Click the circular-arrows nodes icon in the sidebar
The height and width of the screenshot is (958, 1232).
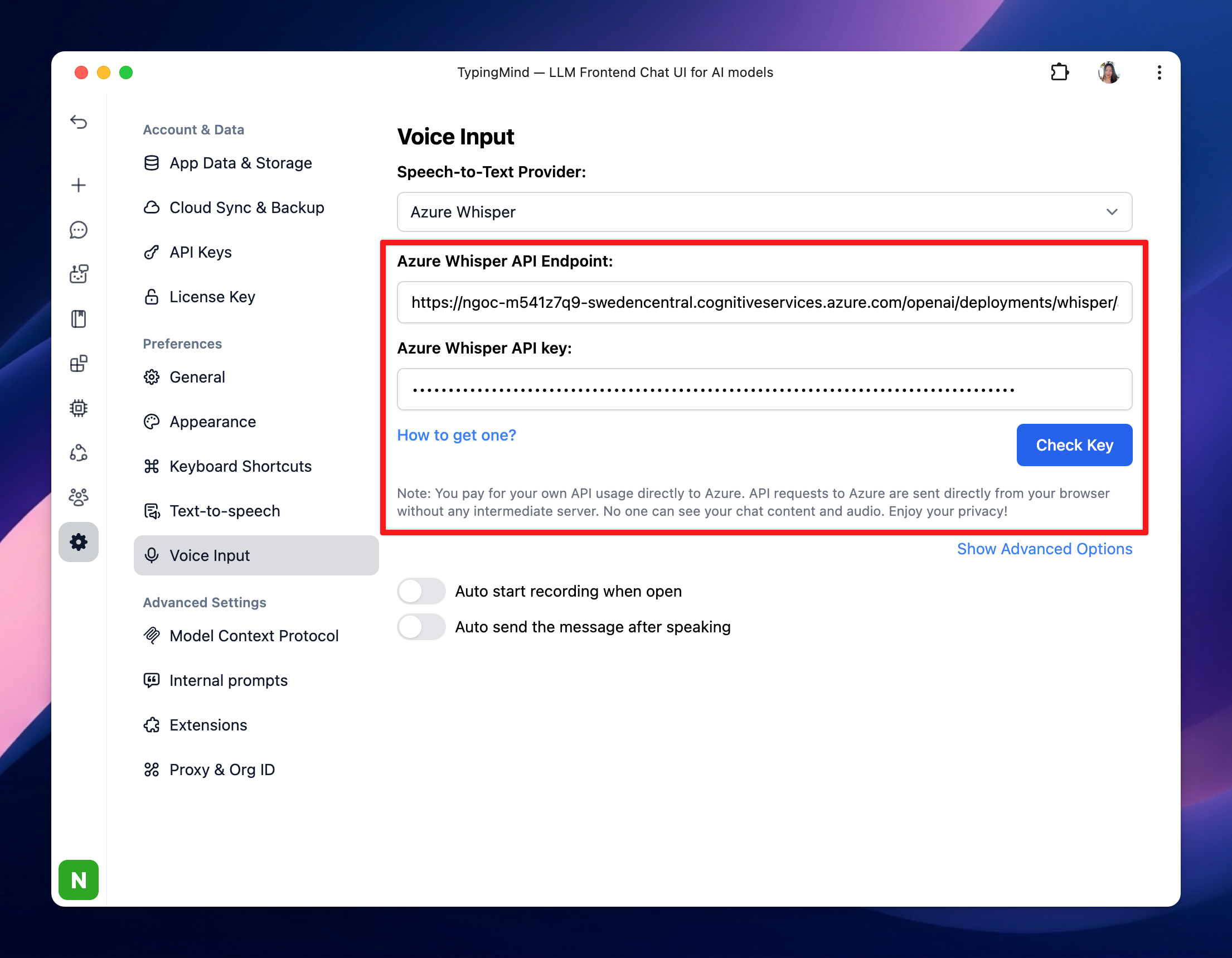click(79, 452)
